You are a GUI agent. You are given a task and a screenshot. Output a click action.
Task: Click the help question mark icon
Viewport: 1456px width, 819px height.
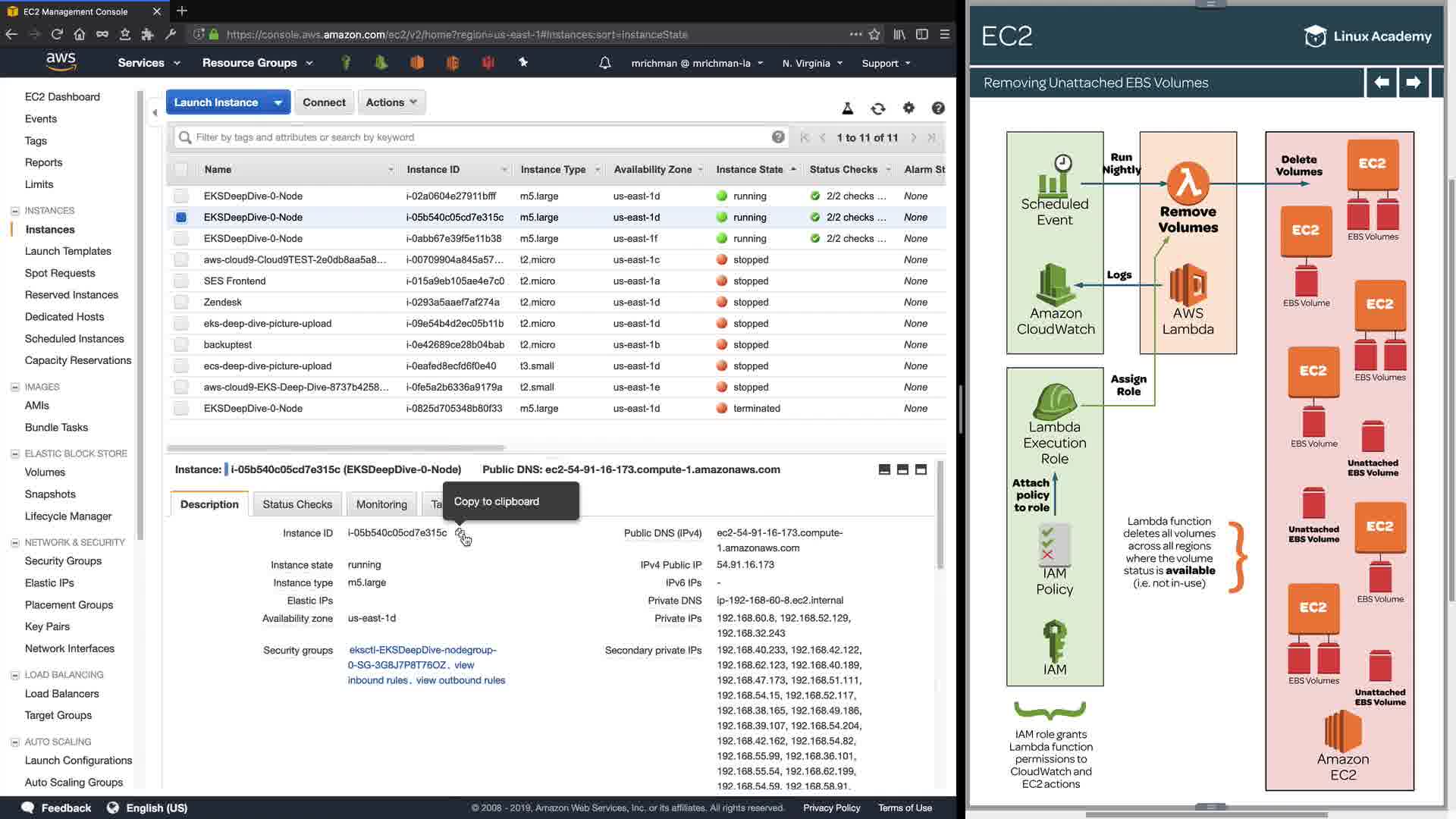[938, 108]
